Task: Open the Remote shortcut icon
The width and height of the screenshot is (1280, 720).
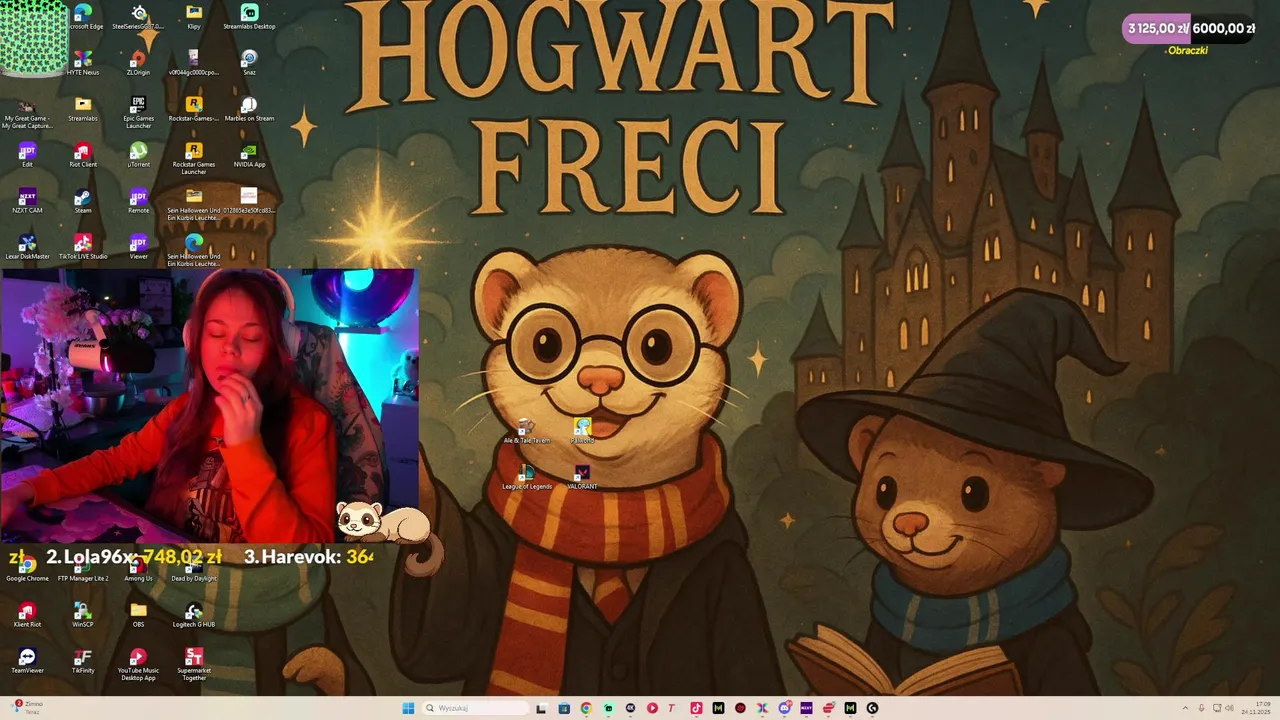Action: point(138,201)
